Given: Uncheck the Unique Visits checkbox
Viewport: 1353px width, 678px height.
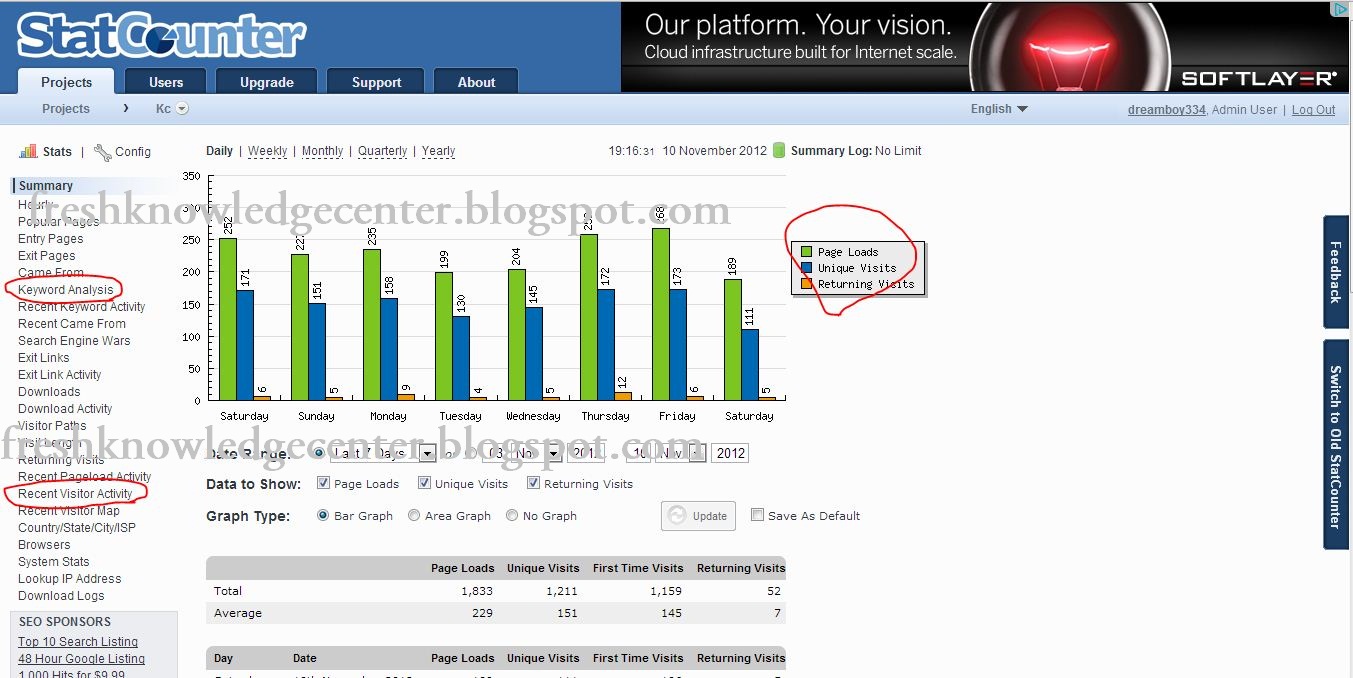Looking at the screenshot, I should pyautogui.click(x=425, y=483).
